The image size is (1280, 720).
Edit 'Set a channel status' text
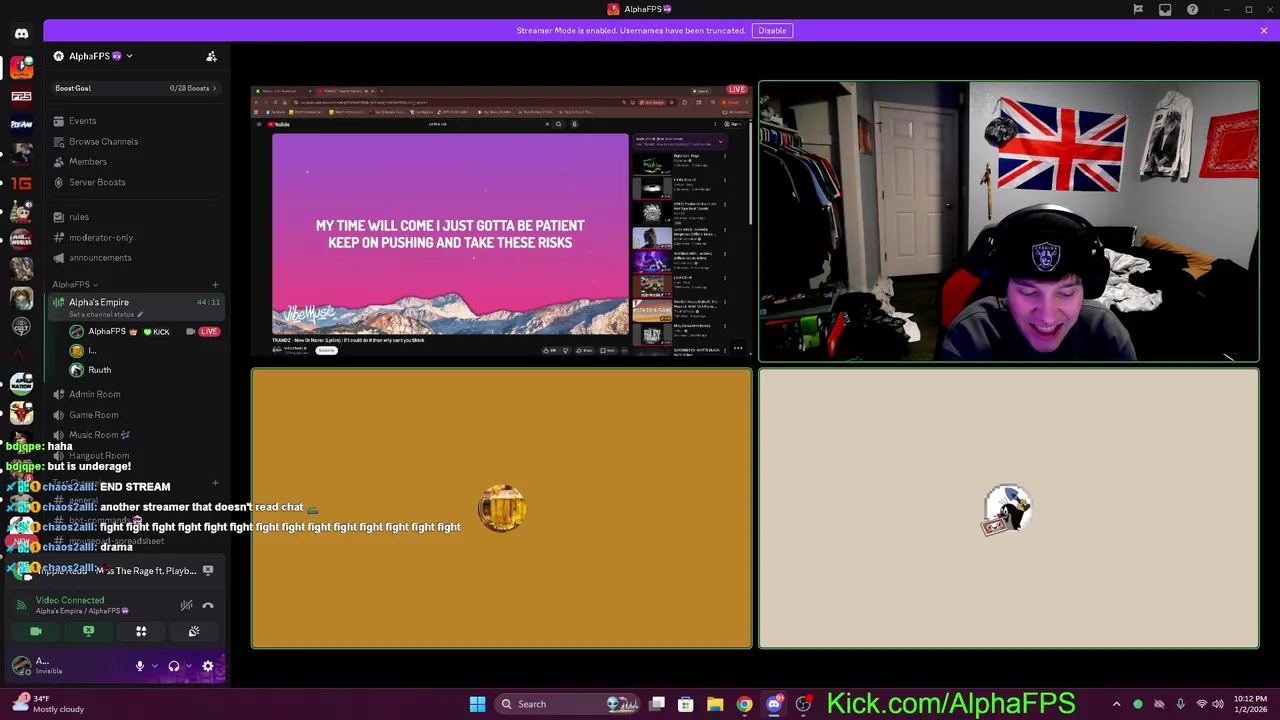(105, 314)
